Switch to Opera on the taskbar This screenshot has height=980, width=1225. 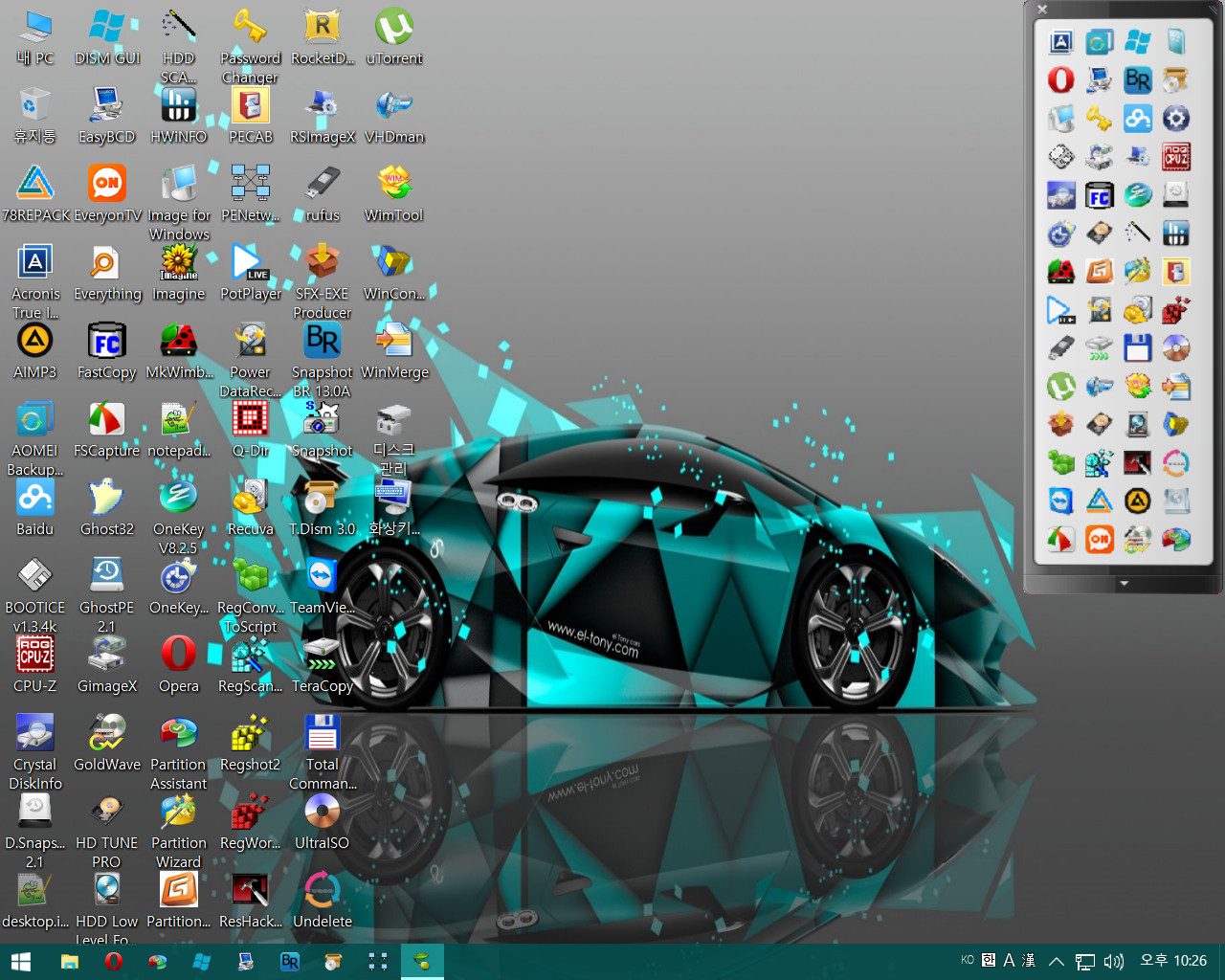113,962
